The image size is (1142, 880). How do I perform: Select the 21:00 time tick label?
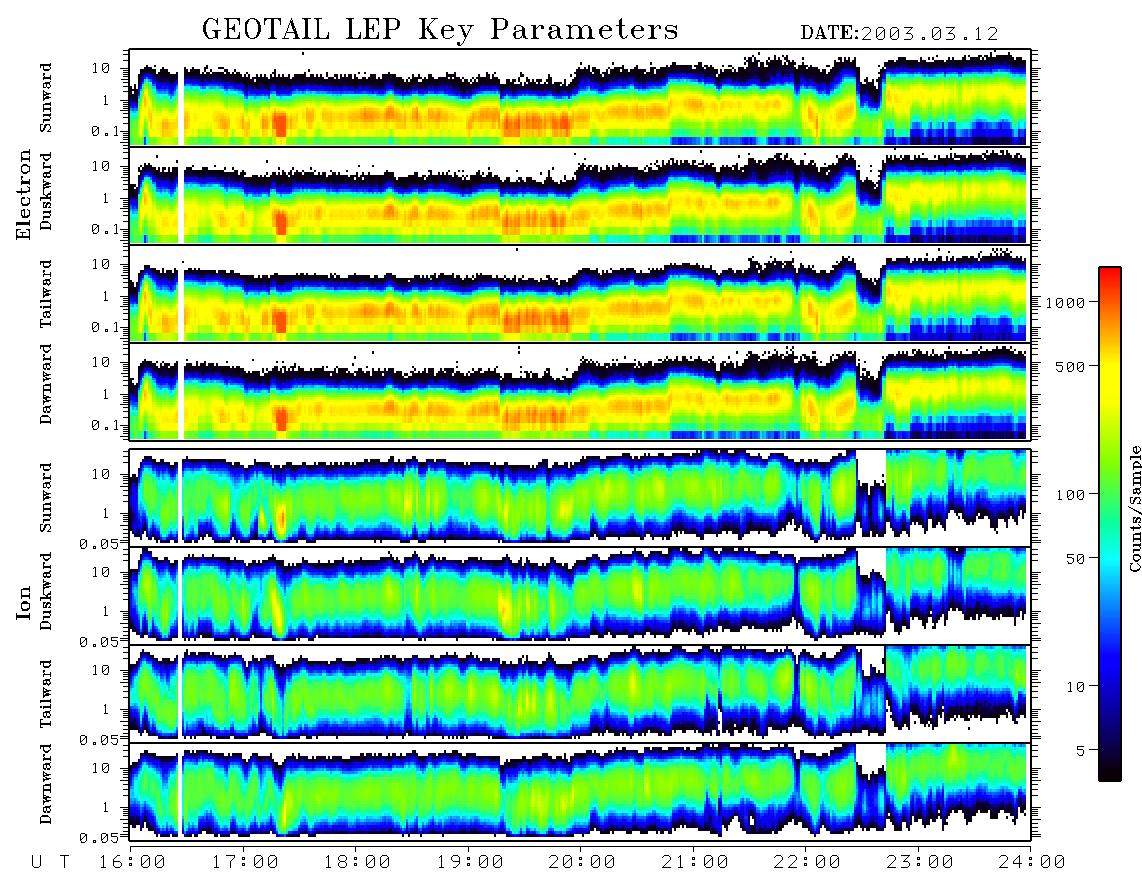[696, 863]
